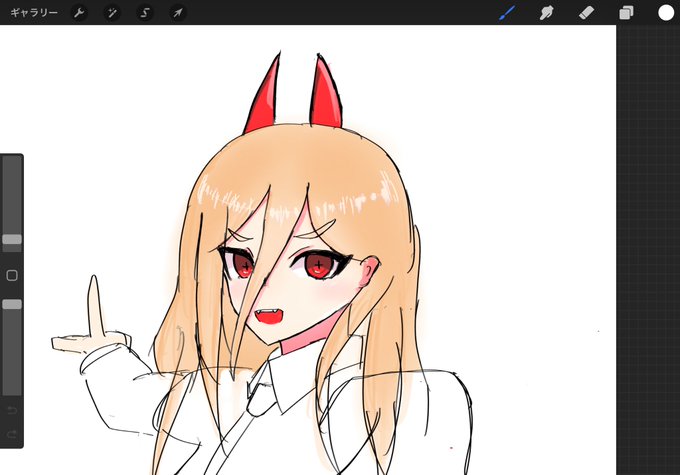Click the brush size slider handle
This screenshot has width=680, height=475.
pyautogui.click(x=12, y=239)
